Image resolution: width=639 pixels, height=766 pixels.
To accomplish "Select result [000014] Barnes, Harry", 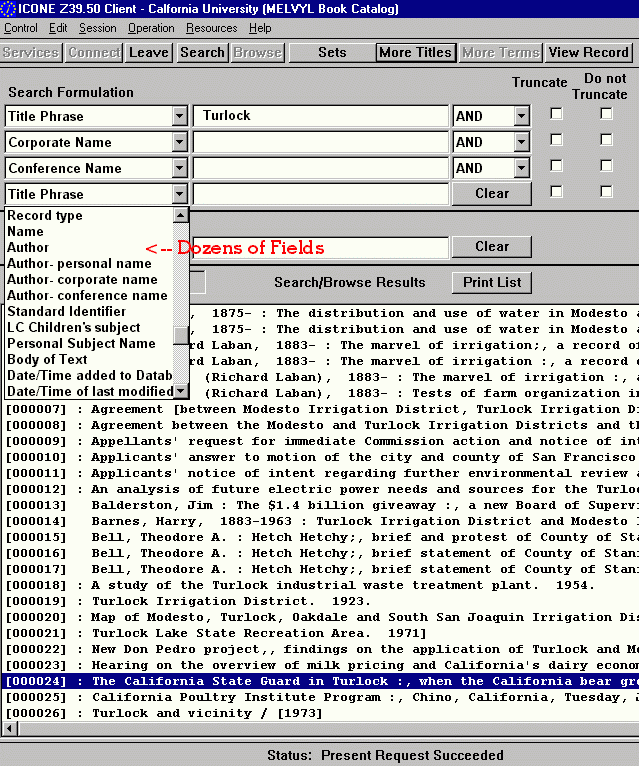I will [320, 521].
